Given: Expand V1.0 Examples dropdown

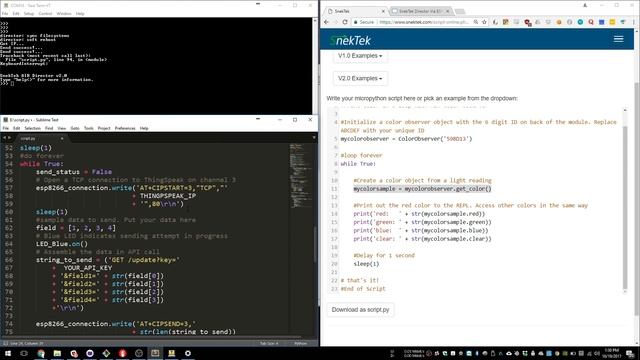Looking at the screenshot, I should (360, 56).
